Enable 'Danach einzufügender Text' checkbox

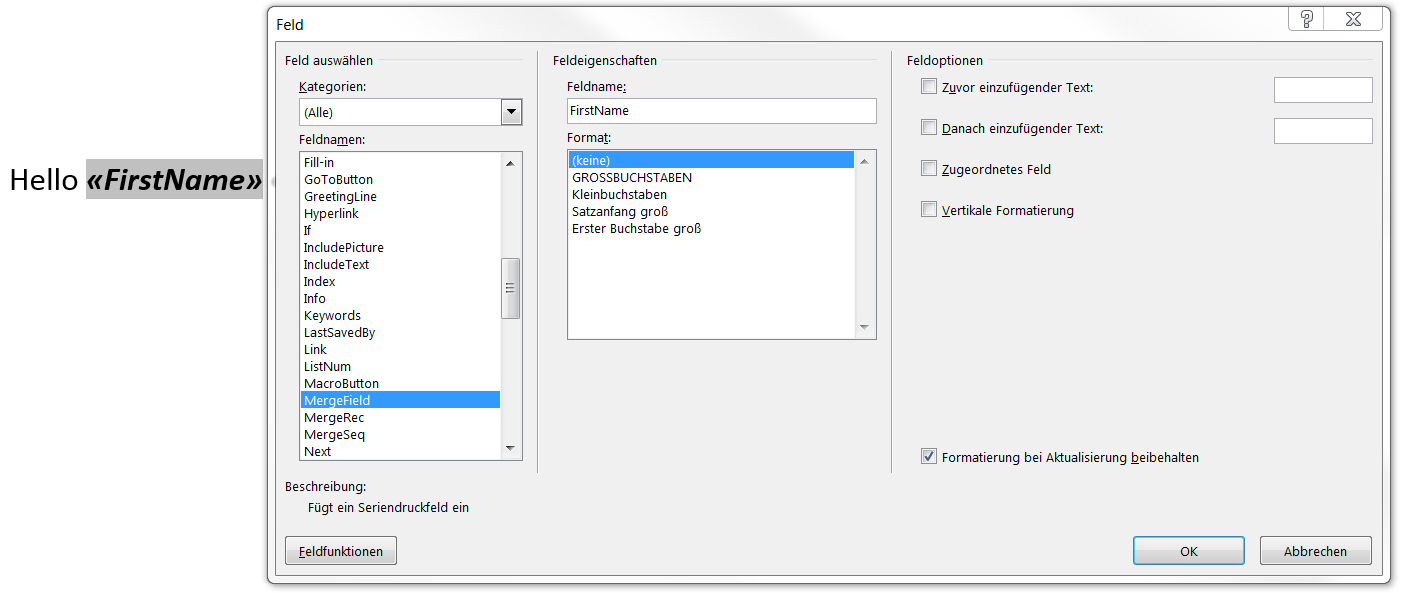click(x=929, y=128)
